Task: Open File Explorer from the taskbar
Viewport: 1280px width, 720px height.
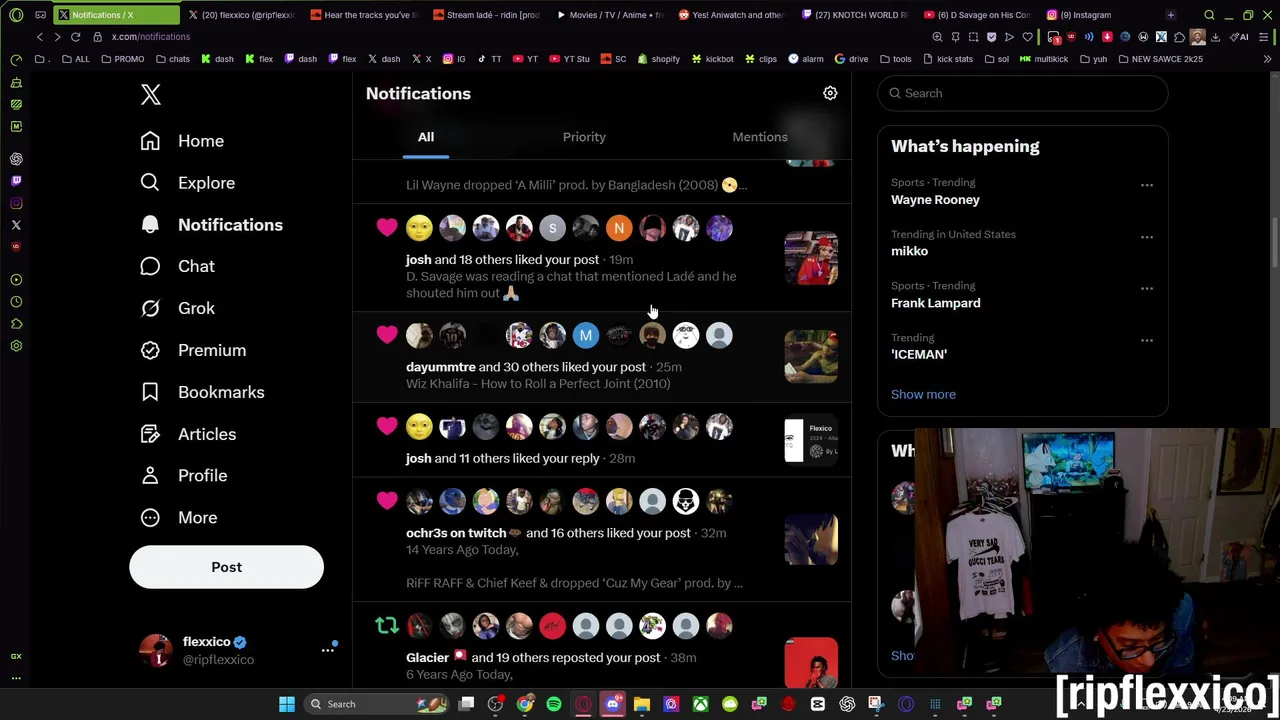Action: tap(642, 704)
